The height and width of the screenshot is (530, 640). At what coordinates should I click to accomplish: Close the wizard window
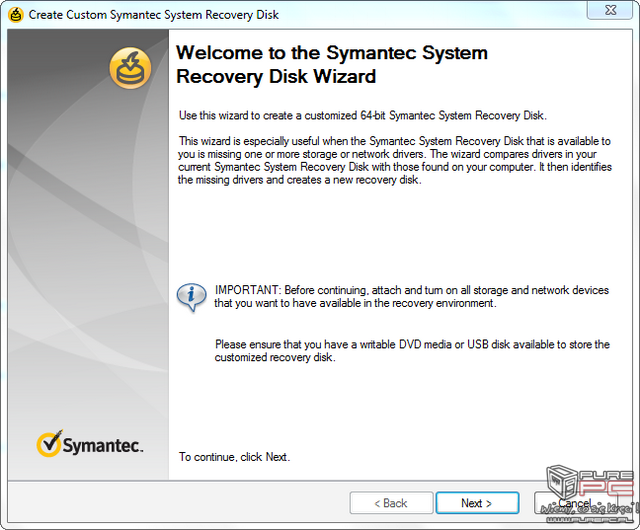(610, 10)
